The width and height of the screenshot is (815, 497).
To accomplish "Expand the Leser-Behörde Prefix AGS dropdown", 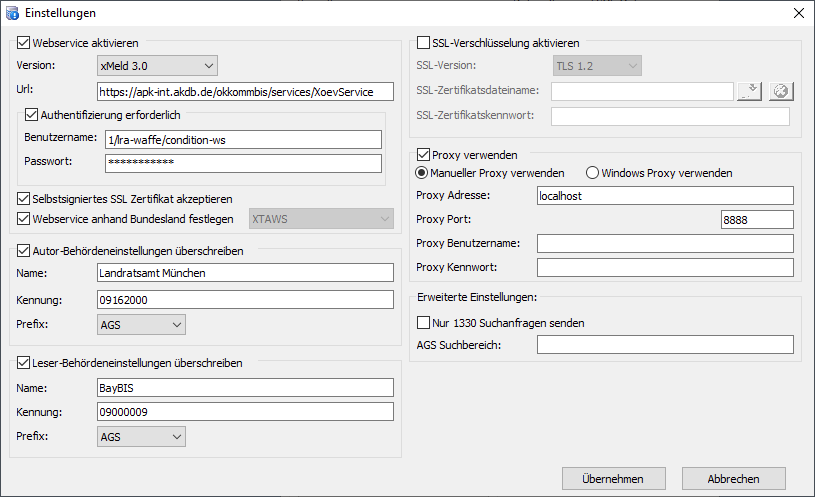I will pos(141,436).
